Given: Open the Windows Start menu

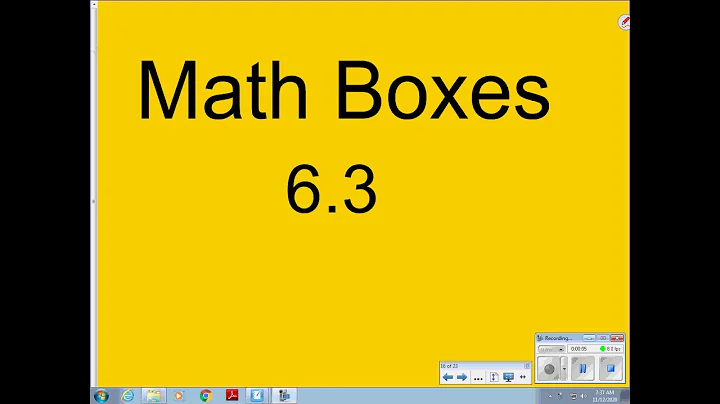Looking at the screenshot, I should [x=101, y=396].
